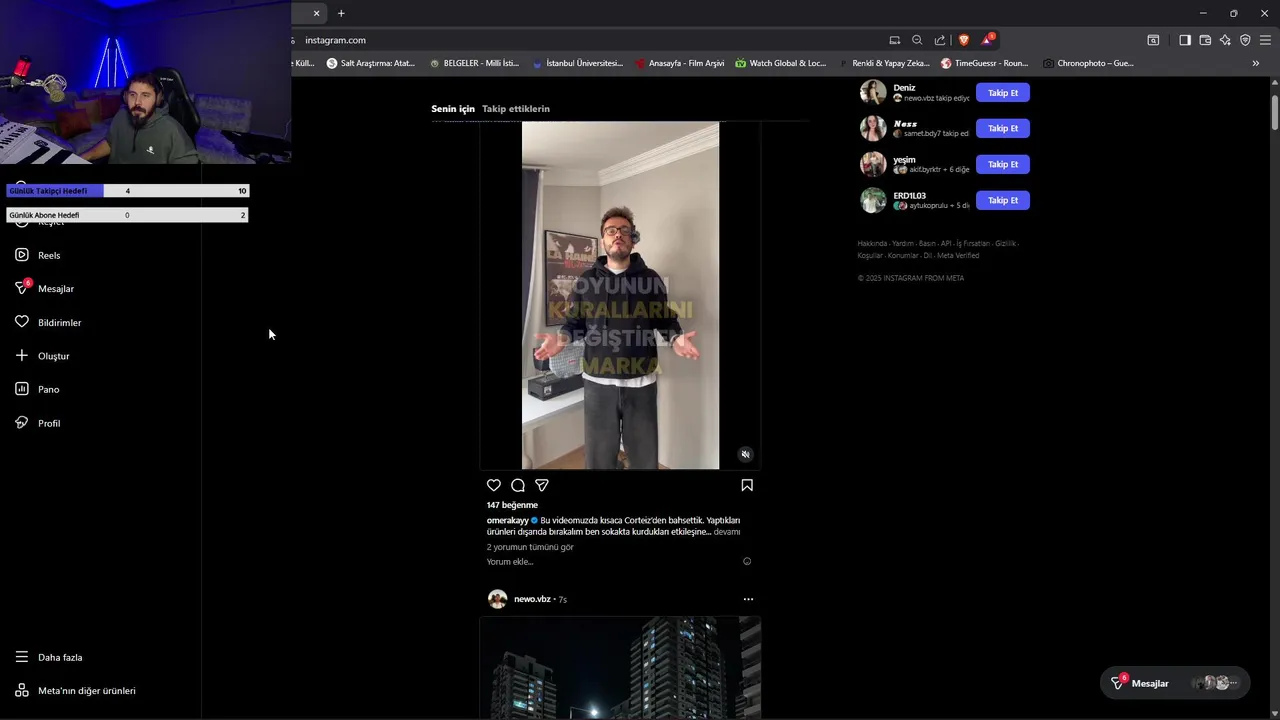Open the Gizlilik footer link
This screenshot has height=720, width=1280.
coord(1005,243)
